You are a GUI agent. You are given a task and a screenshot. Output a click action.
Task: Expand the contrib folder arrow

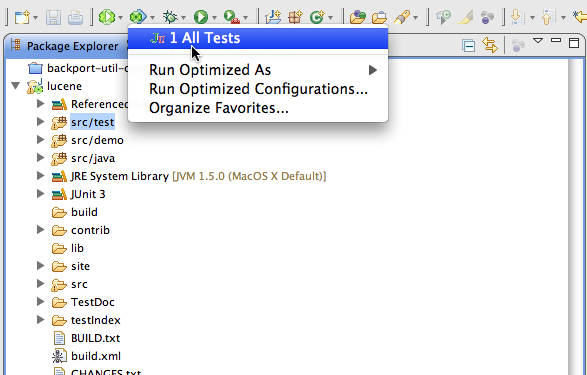[x=40, y=229]
